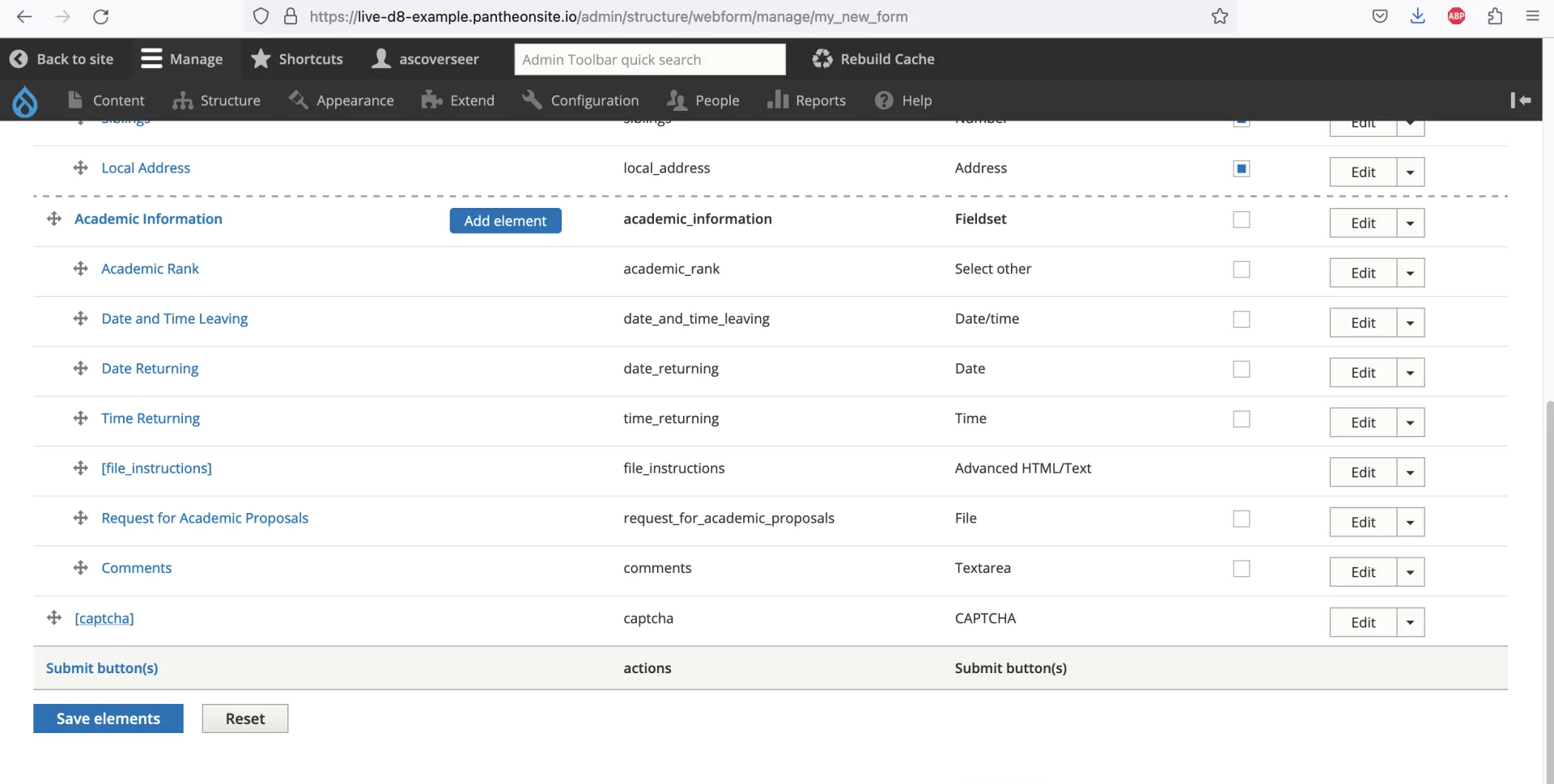Click the drag handle for Local Address
The width and height of the screenshot is (1554, 784).
(x=80, y=168)
